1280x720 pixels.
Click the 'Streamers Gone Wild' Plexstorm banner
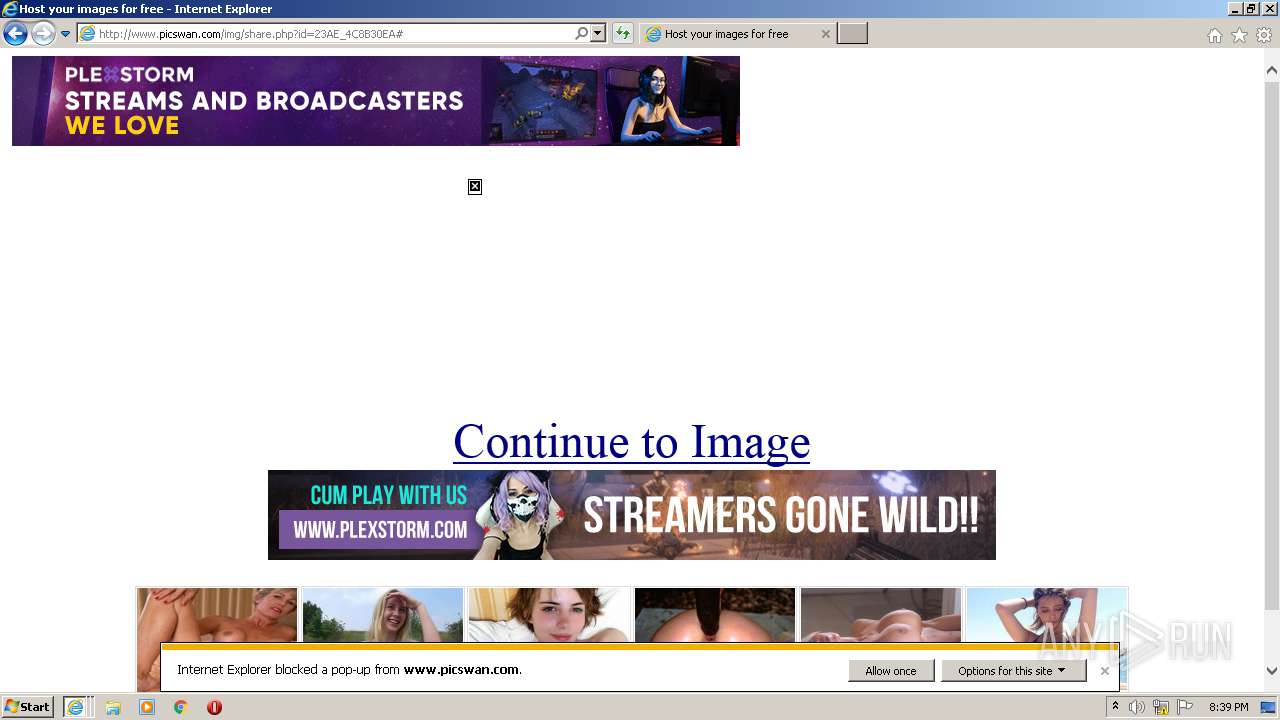[632, 515]
